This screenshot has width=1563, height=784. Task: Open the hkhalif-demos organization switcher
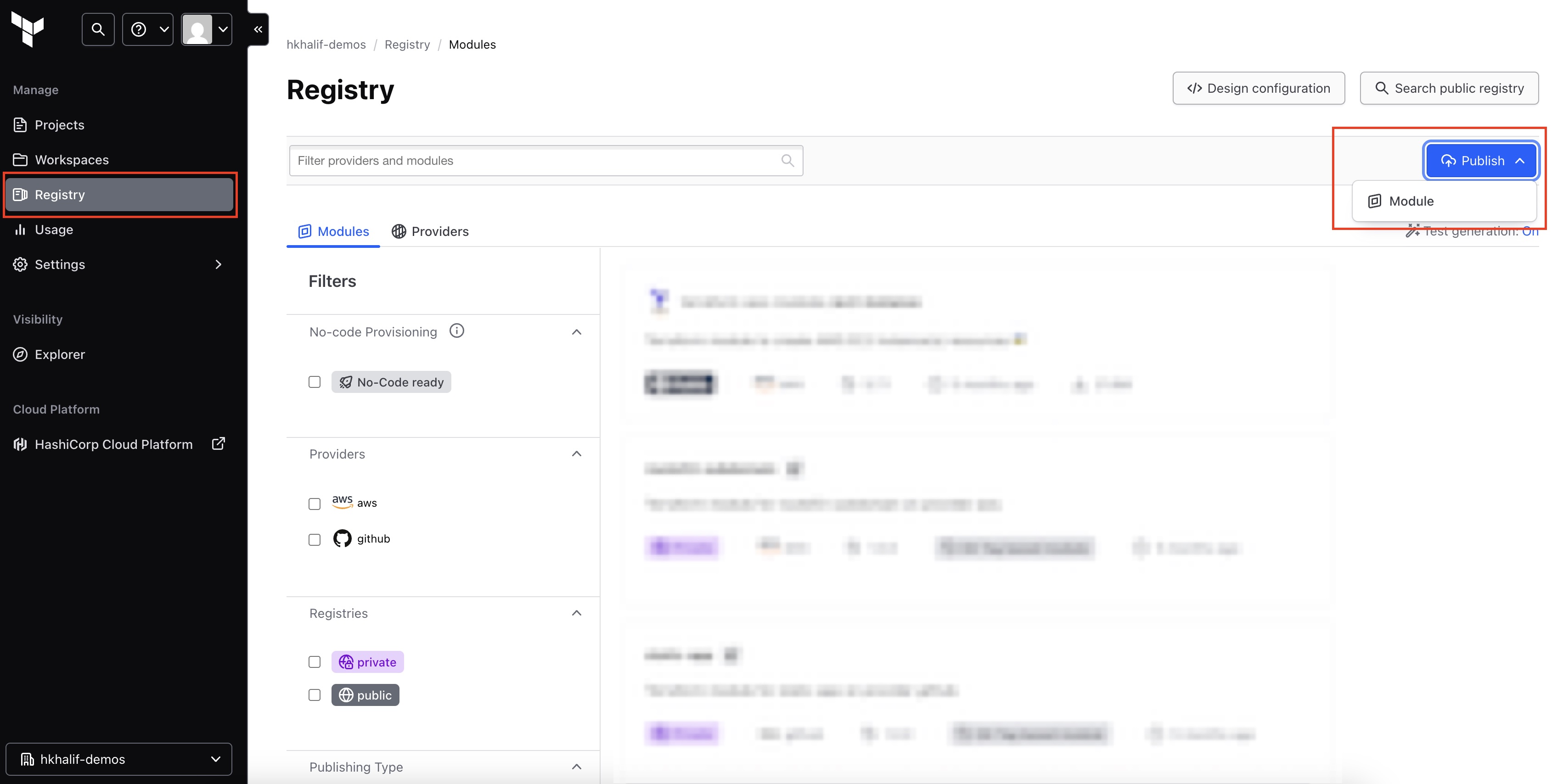click(x=119, y=759)
